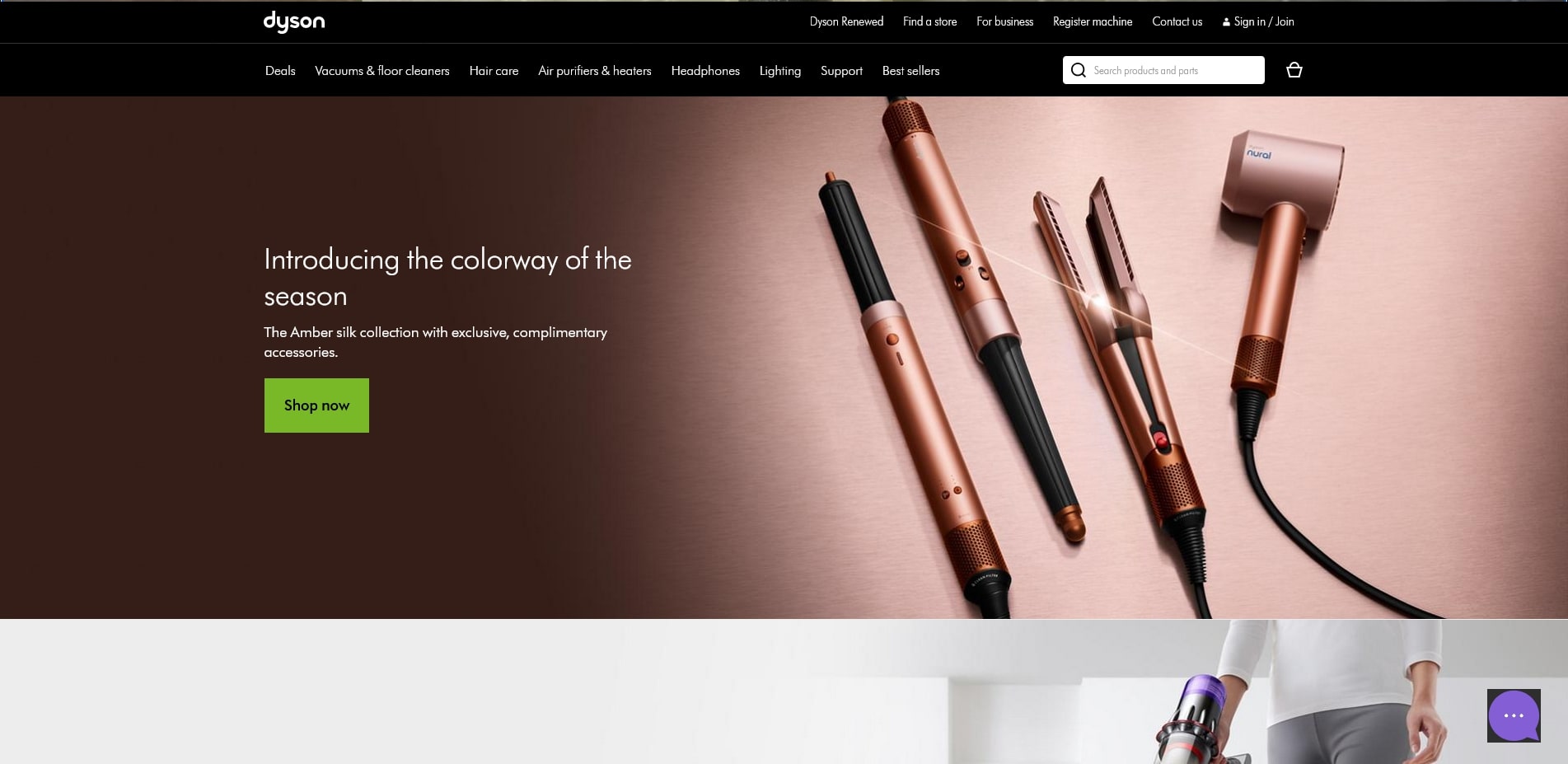Image resolution: width=1568 pixels, height=764 pixels.
Task: Go to Best sellers
Action: [x=910, y=71]
